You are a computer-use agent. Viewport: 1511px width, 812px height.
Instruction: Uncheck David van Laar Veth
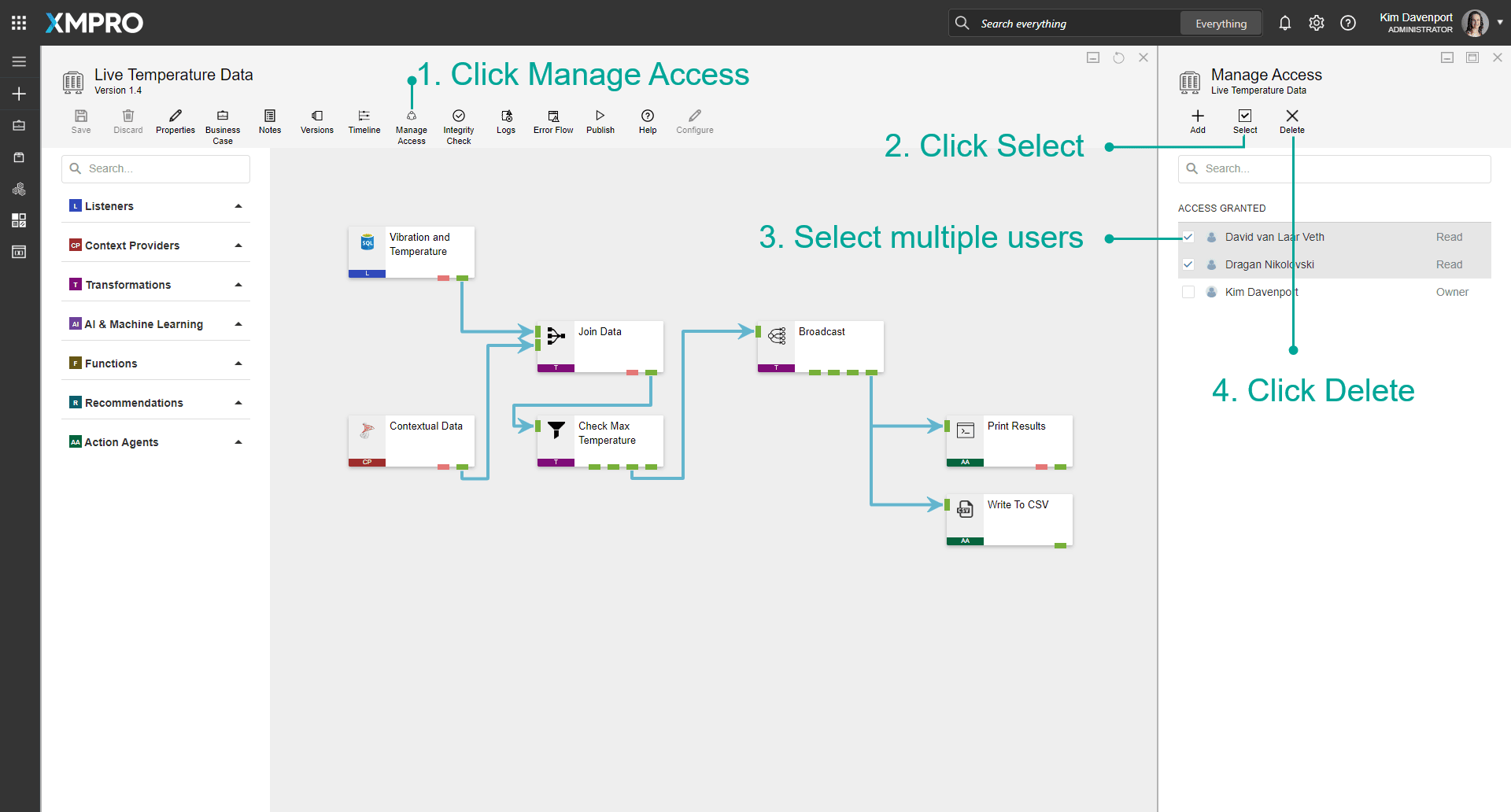point(1188,236)
